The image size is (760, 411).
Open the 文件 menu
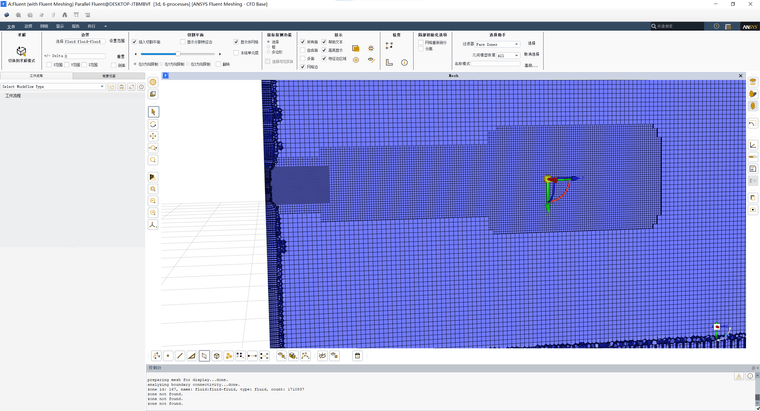[11, 26]
